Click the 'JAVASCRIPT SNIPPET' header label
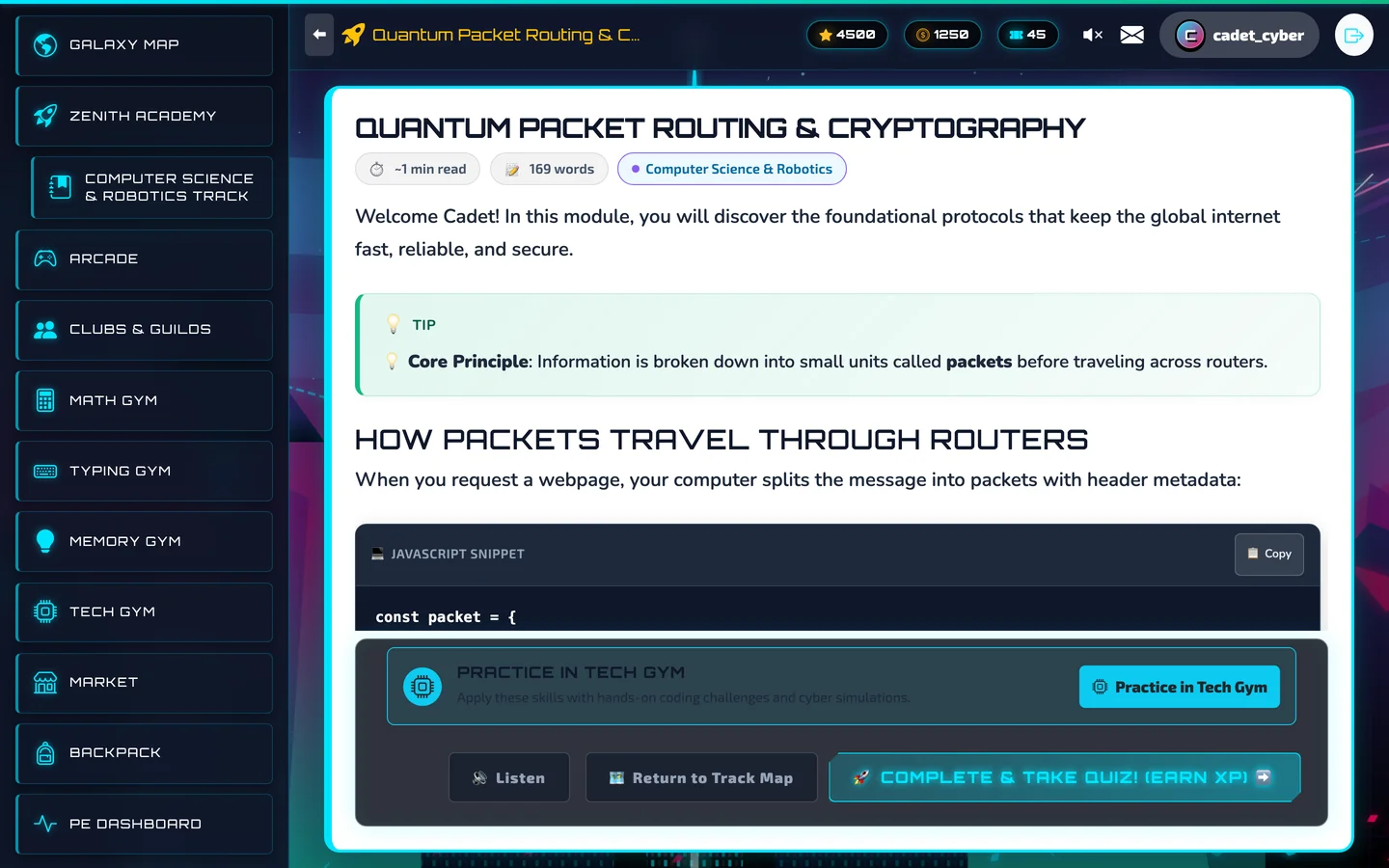The width and height of the screenshot is (1389, 868). click(x=458, y=555)
